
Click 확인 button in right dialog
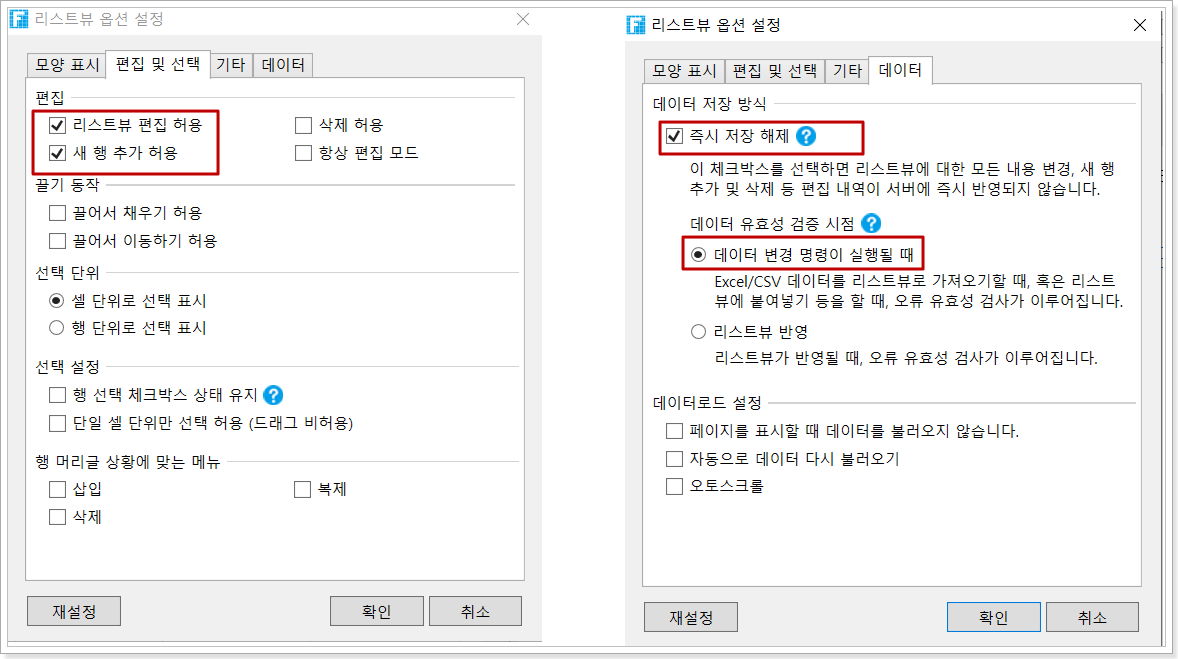coord(993,618)
